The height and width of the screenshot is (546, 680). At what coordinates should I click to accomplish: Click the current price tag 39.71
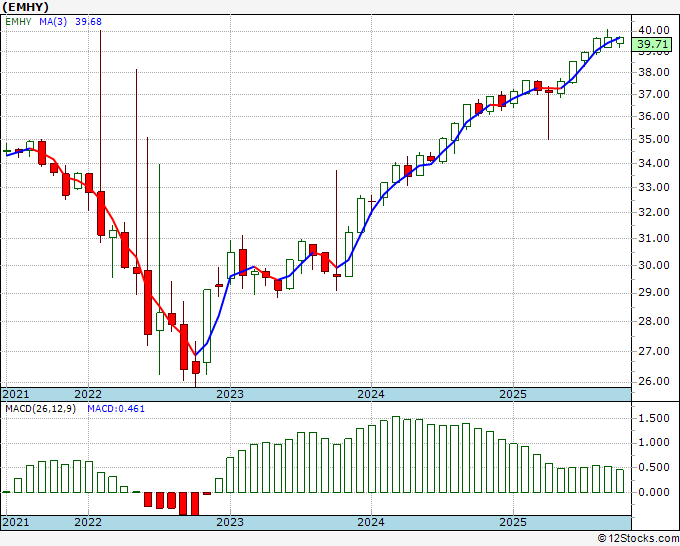pyautogui.click(x=653, y=44)
